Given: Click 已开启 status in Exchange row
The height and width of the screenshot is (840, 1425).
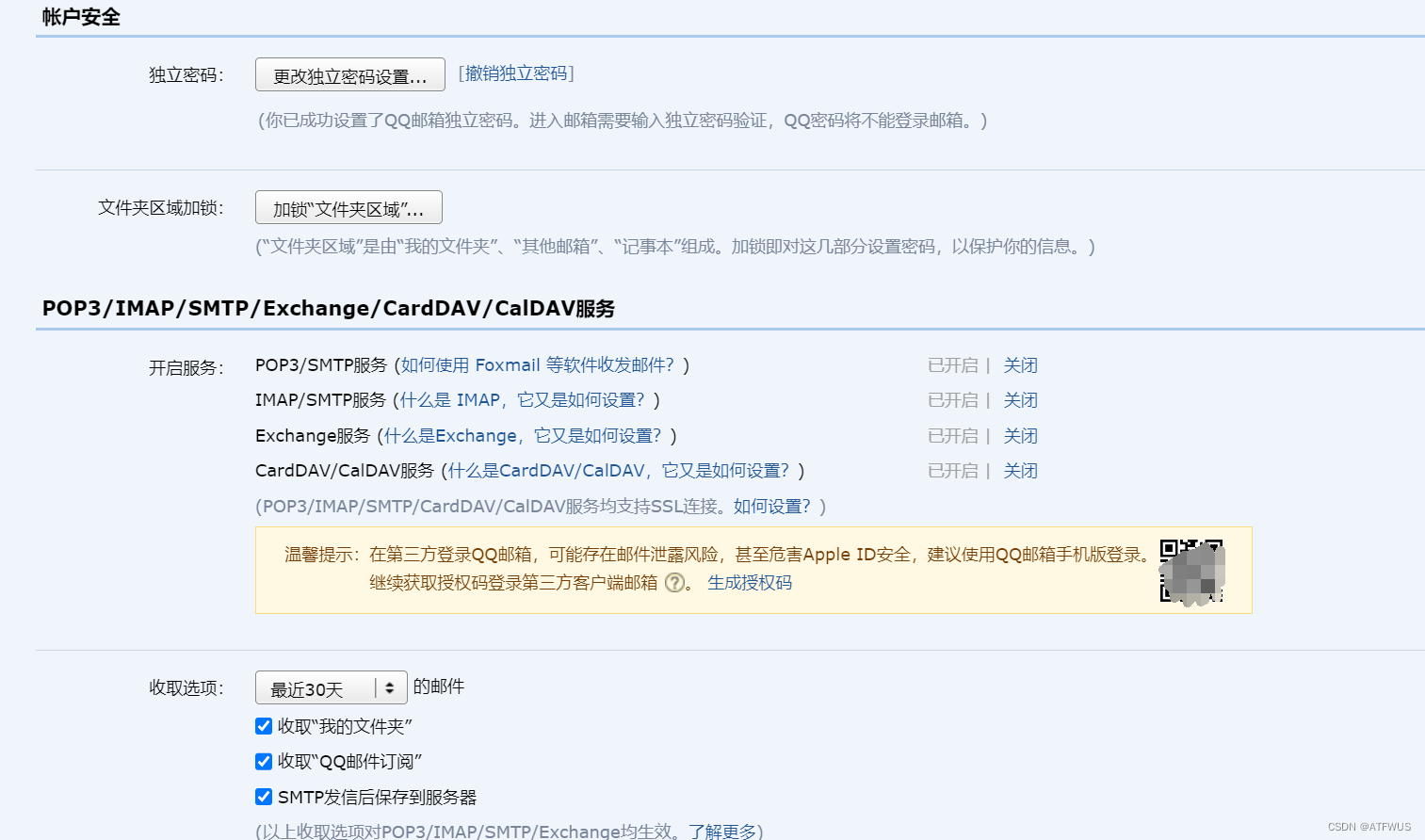Looking at the screenshot, I should (x=953, y=436).
